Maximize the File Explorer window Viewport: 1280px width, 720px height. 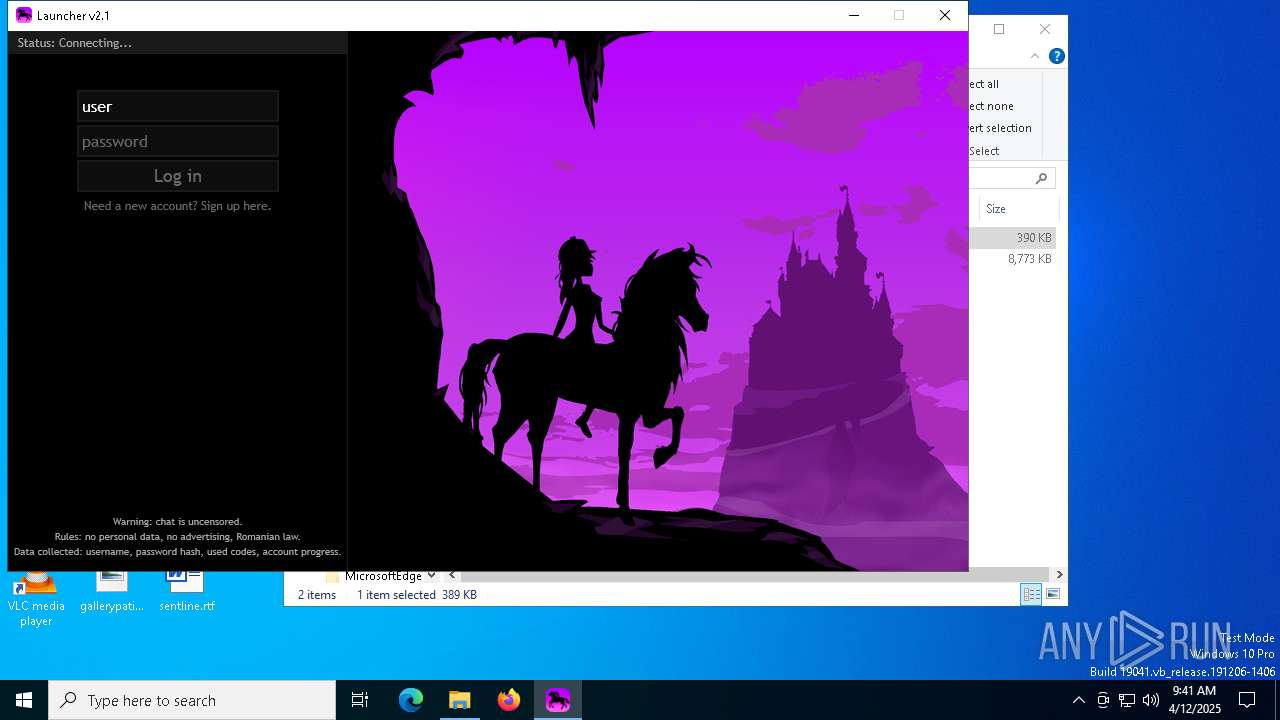[999, 29]
